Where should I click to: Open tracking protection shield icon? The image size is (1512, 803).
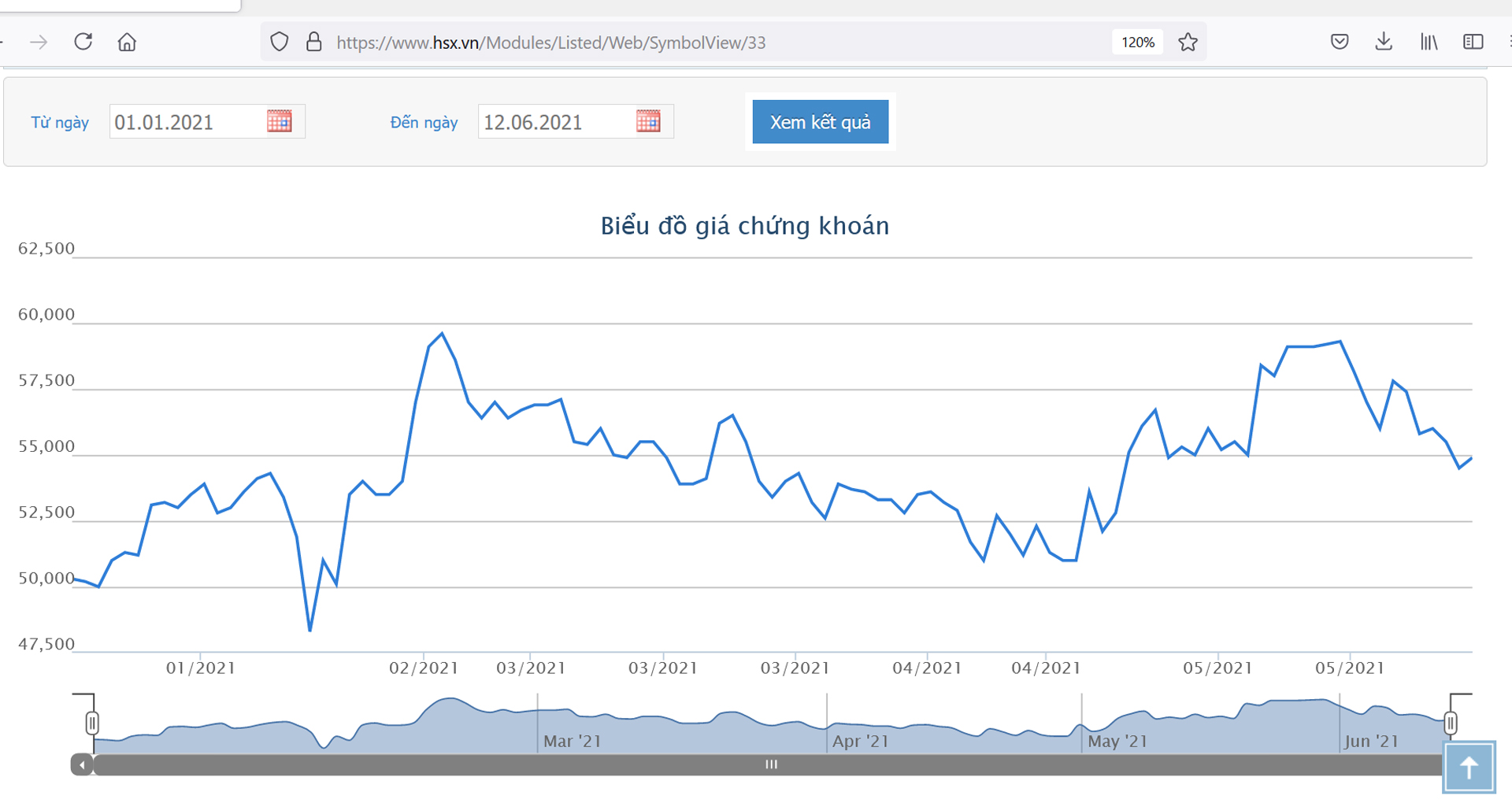pyautogui.click(x=280, y=42)
